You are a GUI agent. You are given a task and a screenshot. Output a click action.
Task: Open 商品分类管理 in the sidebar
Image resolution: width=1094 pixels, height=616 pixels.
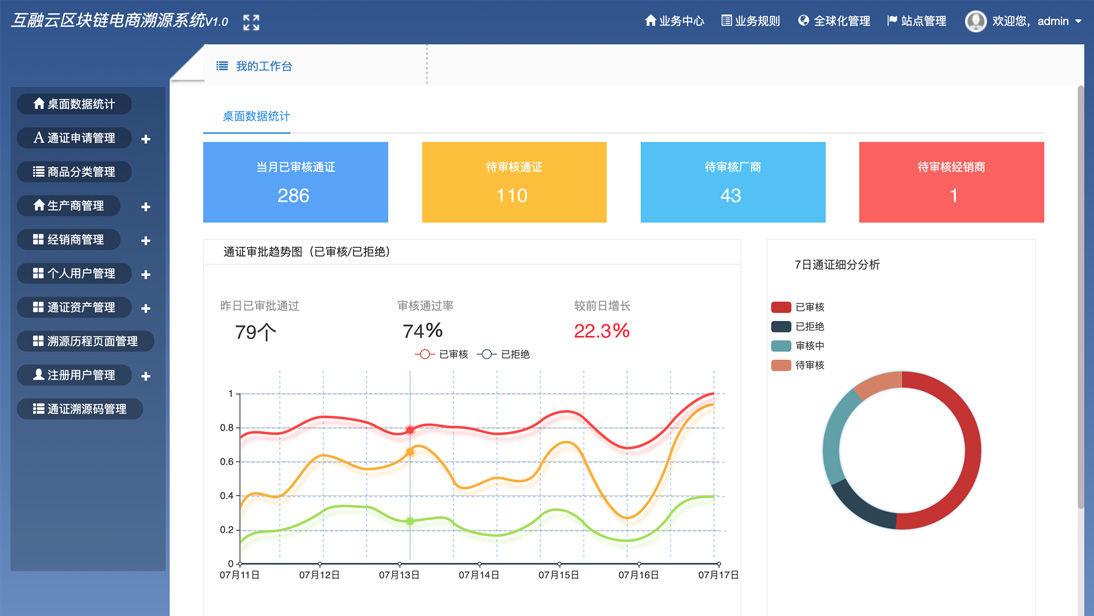tap(74, 172)
